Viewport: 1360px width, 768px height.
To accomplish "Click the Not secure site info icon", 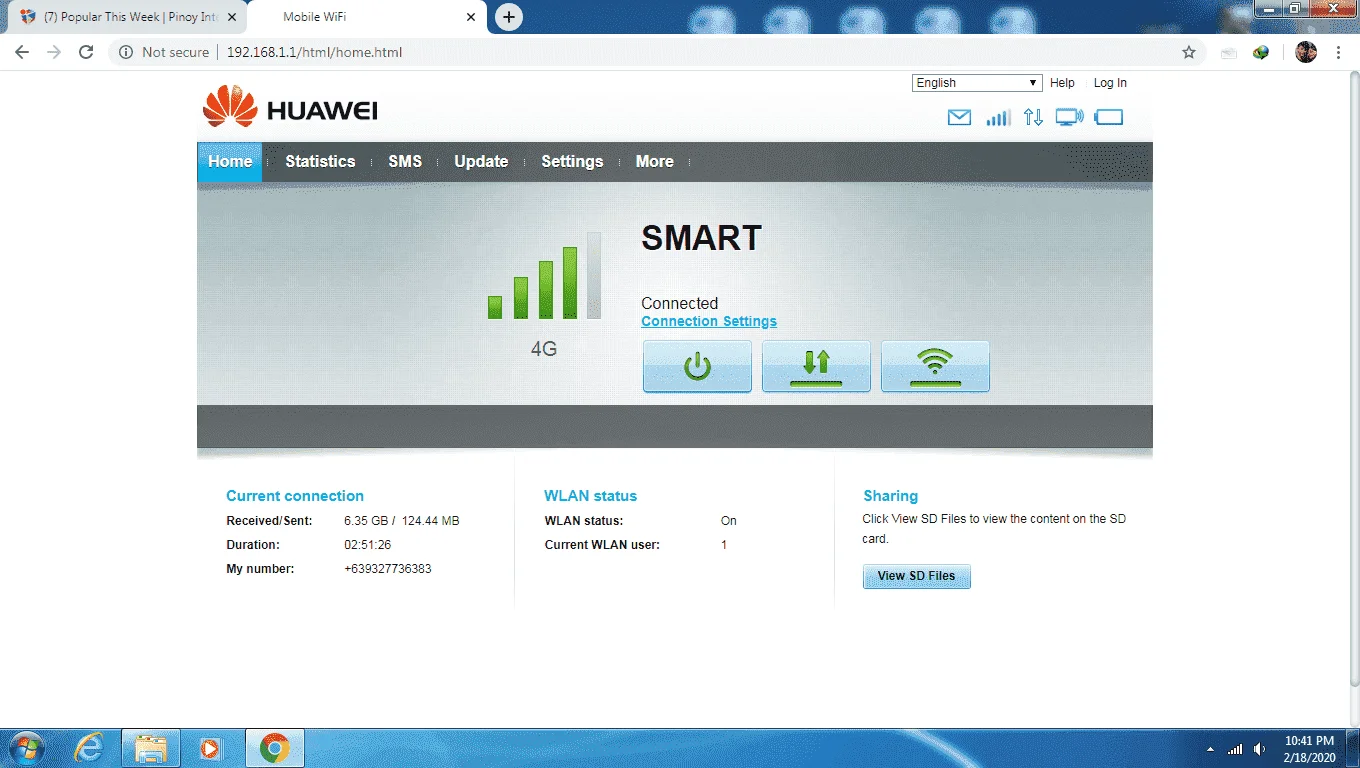I will click(126, 52).
